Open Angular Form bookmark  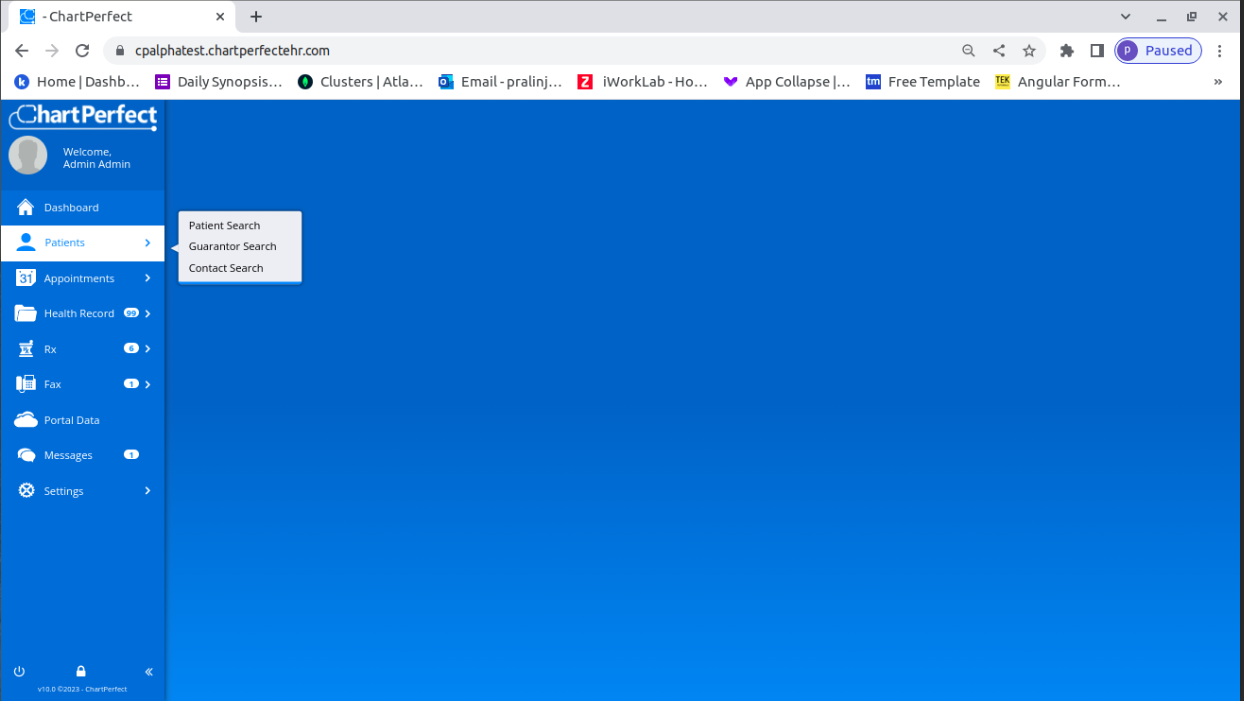tap(1058, 82)
